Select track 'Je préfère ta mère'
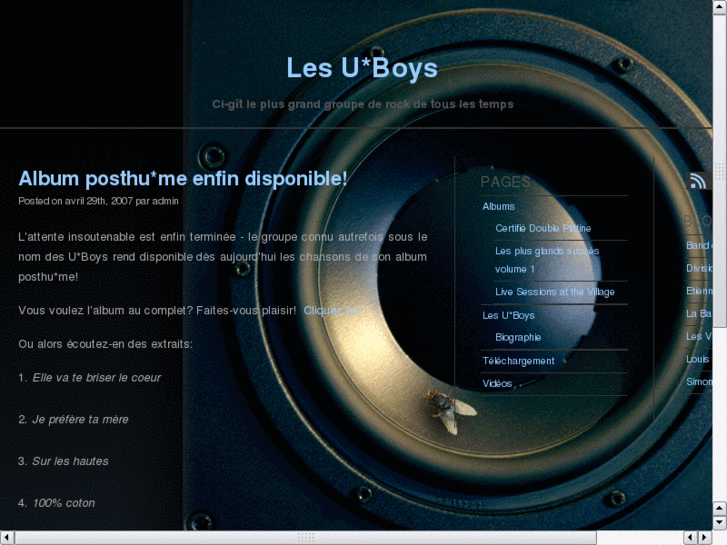 click(x=80, y=419)
